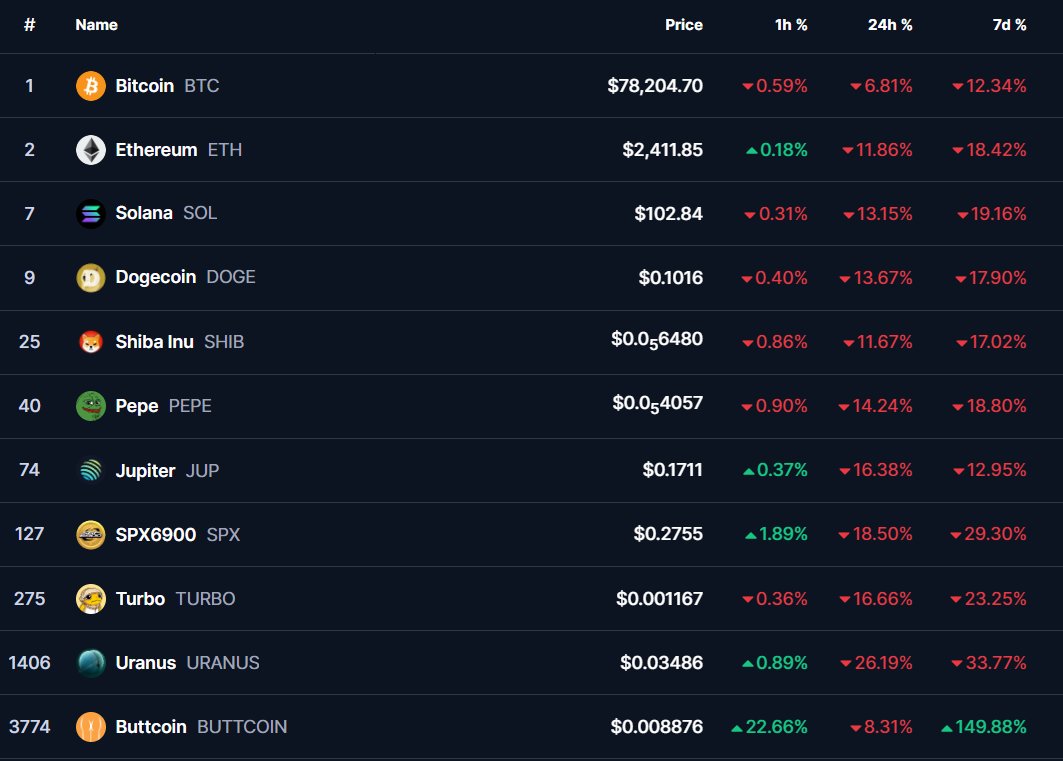Click the BTC ticker symbol
1063x761 pixels.
(202, 86)
